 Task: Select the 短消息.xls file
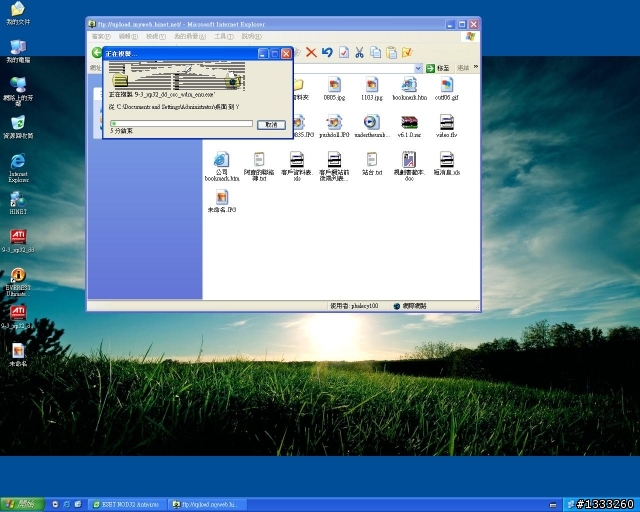pyautogui.click(x=447, y=163)
